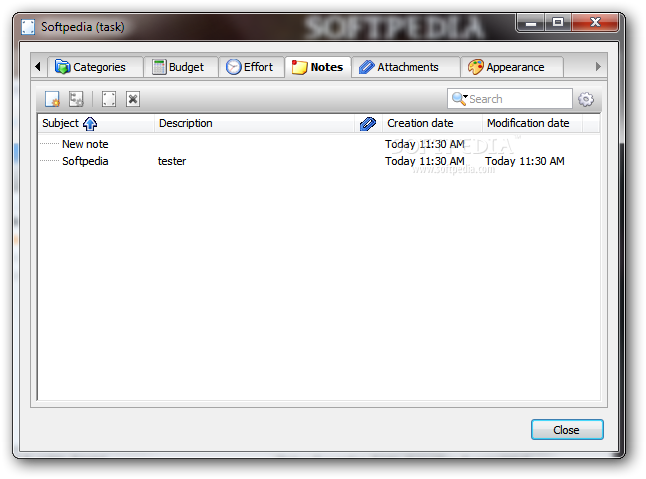Click the task window title icon
646x479 pixels.
(x=28, y=27)
